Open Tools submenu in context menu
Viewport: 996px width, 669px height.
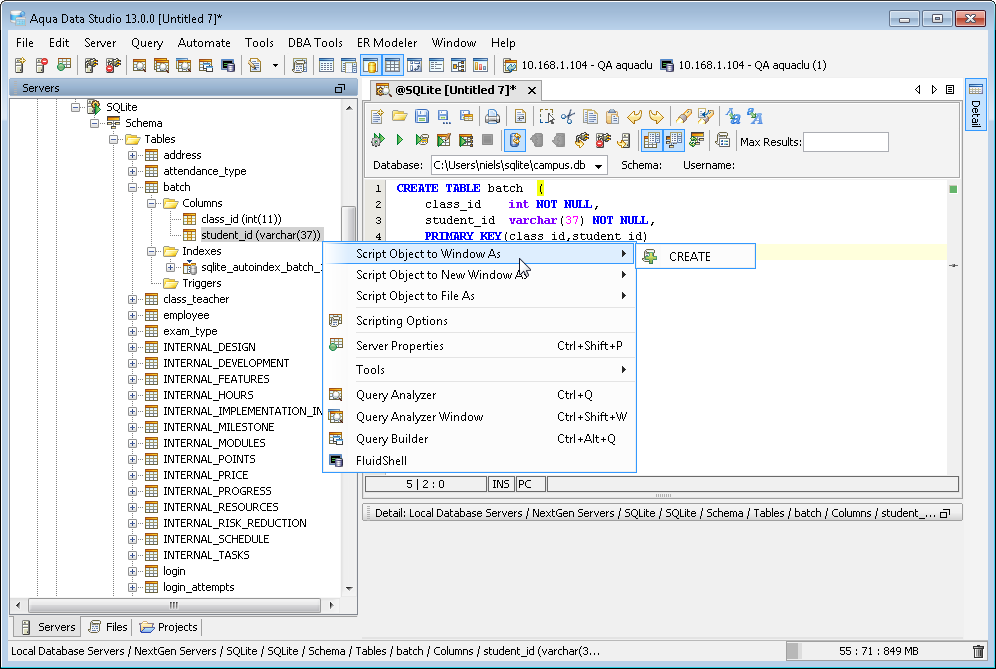click(x=480, y=370)
